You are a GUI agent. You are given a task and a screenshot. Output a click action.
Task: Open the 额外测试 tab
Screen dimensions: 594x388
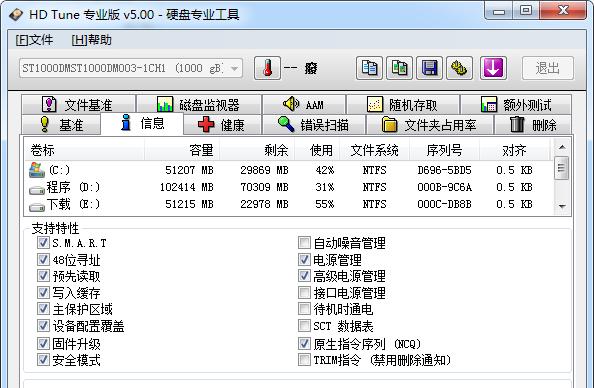pos(516,105)
